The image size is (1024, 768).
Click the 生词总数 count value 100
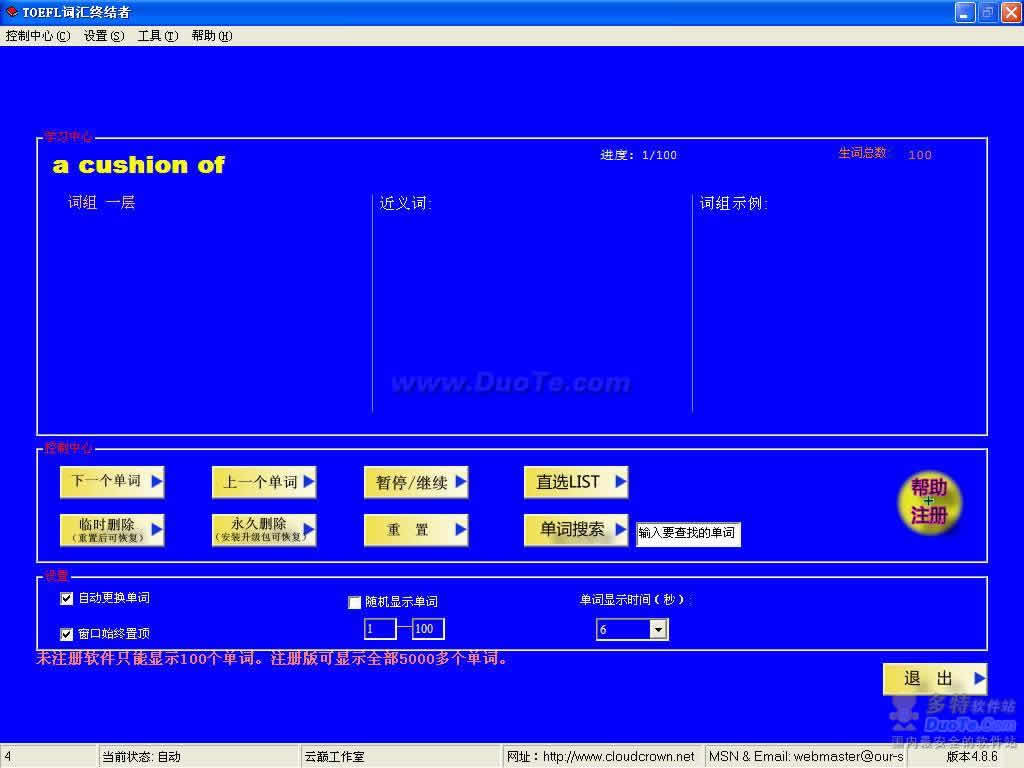[920, 155]
